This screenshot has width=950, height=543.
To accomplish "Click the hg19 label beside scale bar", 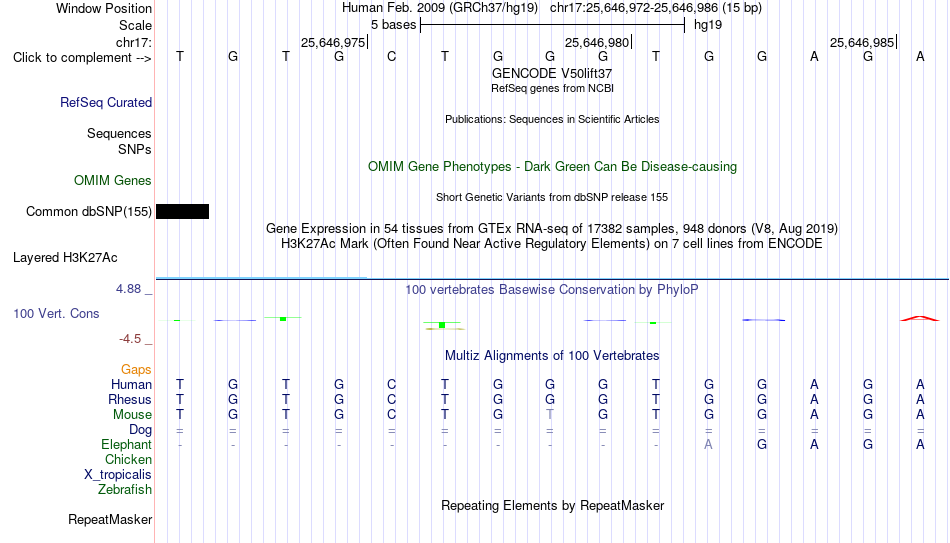I will click(x=708, y=25).
